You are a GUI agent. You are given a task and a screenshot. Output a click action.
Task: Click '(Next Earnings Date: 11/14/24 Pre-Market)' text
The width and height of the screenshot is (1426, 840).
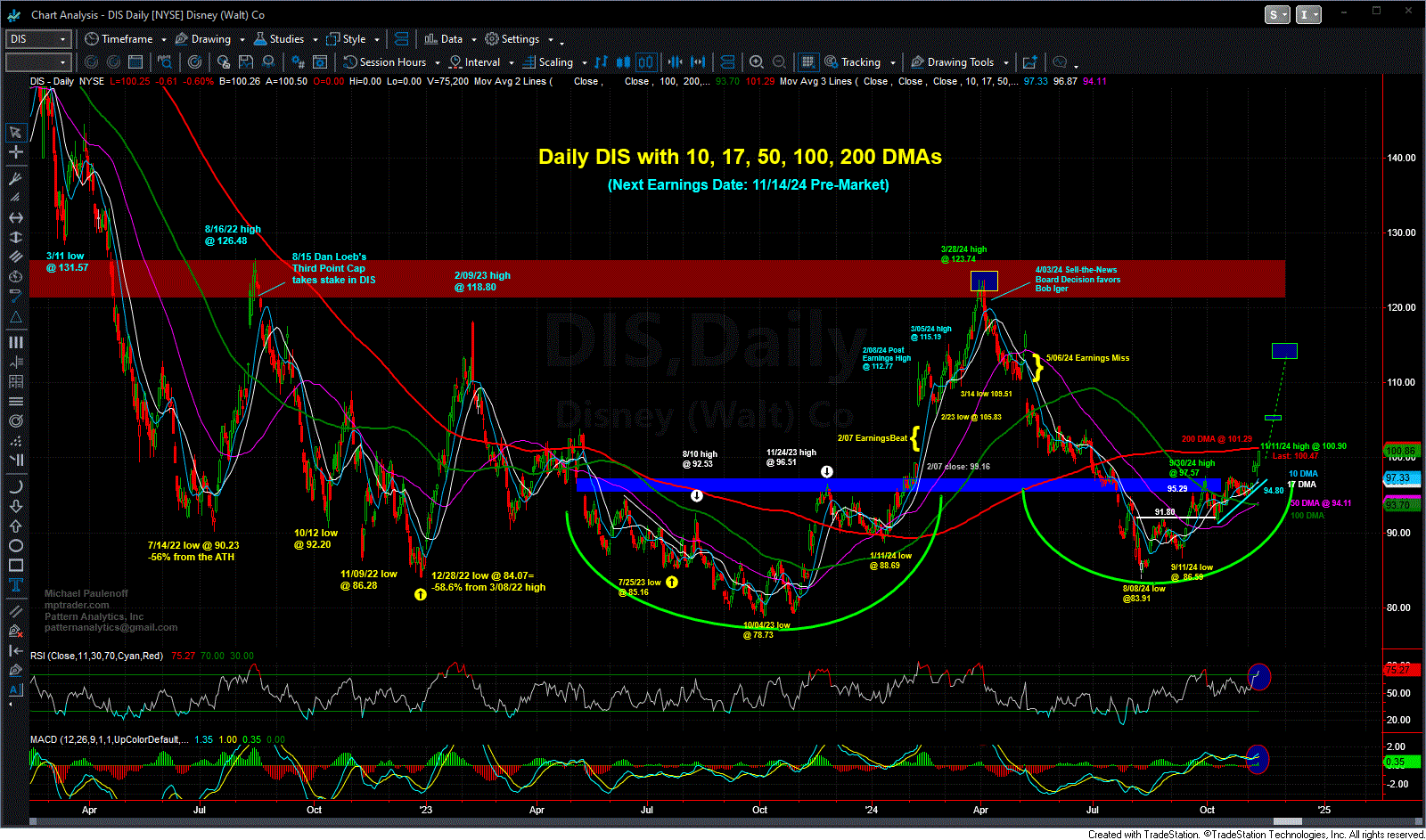pyautogui.click(x=749, y=184)
